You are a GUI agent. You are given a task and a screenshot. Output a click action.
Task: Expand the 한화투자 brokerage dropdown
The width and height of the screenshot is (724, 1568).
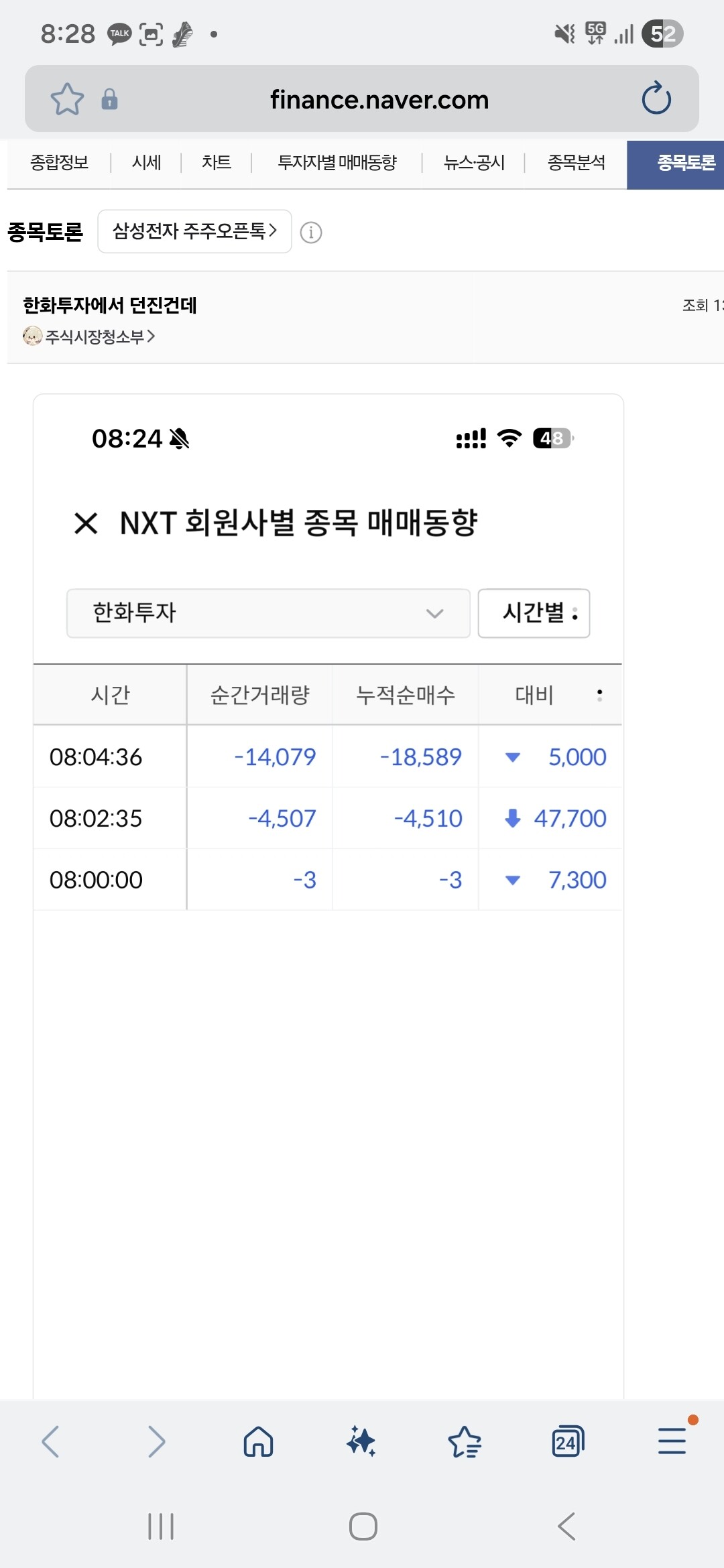pyautogui.click(x=268, y=613)
